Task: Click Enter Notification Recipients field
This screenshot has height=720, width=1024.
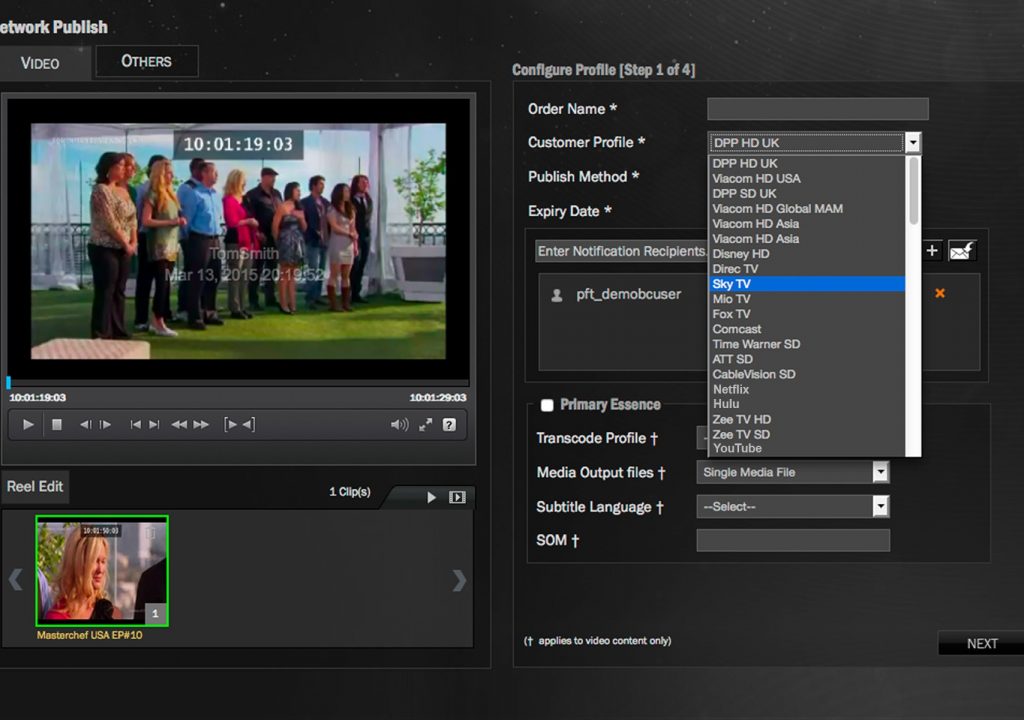Action: (x=622, y=251)
